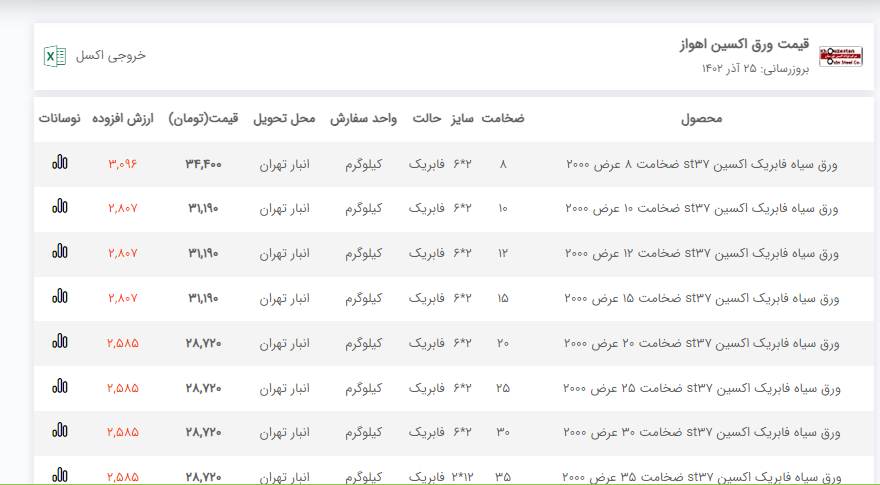Open fluctuation chart for thickness 25 row
The image size is (880, 485).
(60, 387)
